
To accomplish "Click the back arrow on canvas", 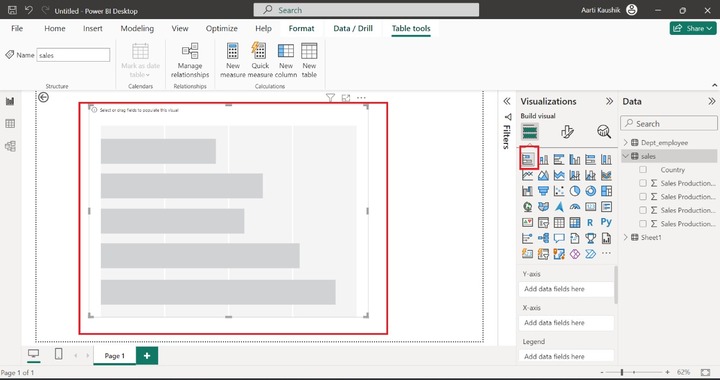I will pos(43,97).
